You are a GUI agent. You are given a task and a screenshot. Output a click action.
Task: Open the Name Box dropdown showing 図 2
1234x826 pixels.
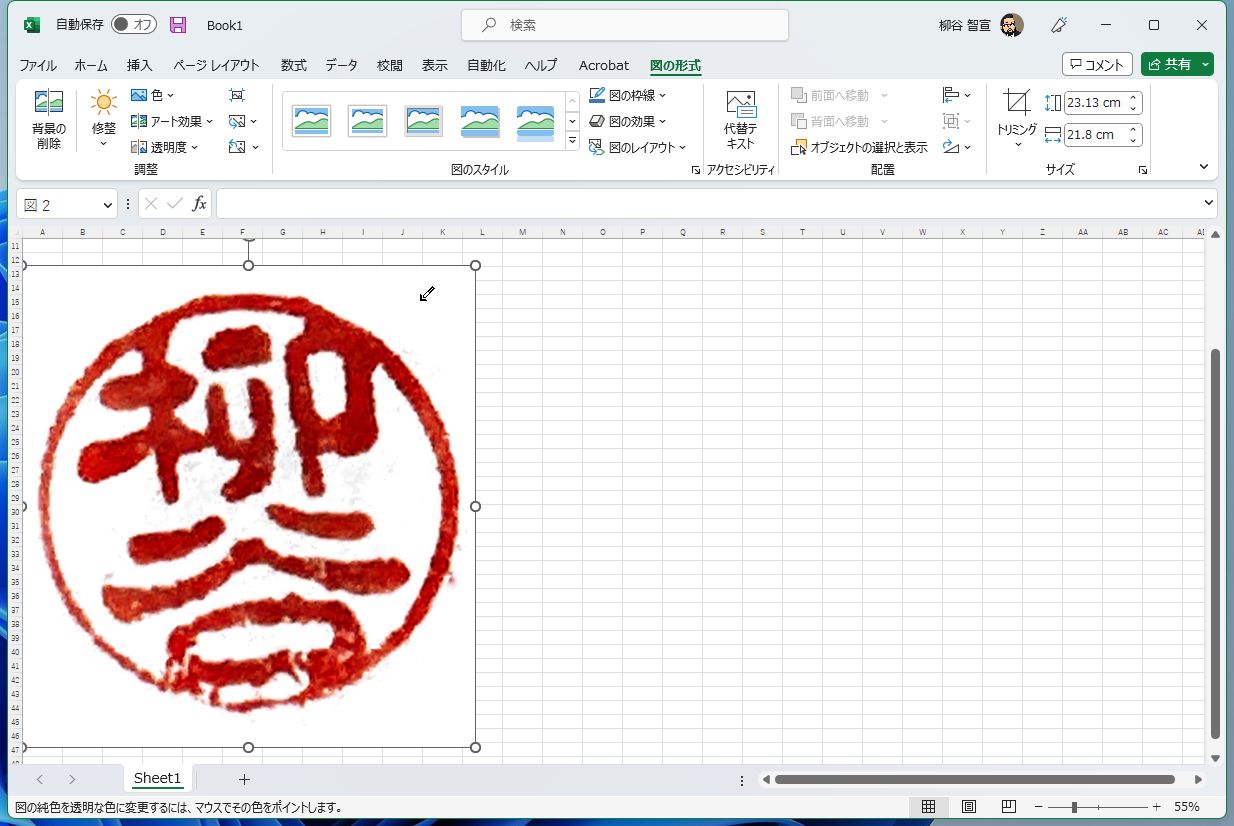click(108, 205)
